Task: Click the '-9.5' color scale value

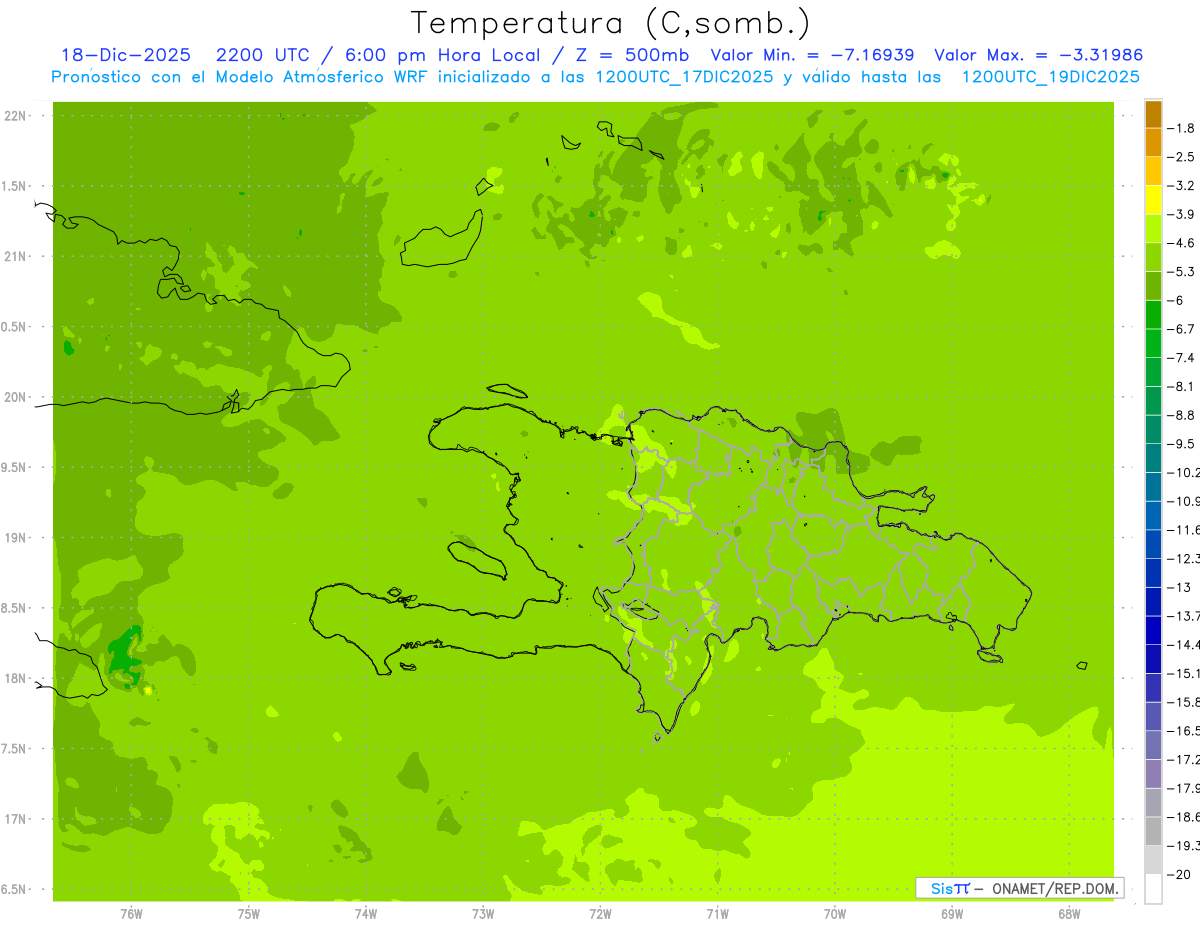Action: pyautogui.click(x=1182, y=444)
